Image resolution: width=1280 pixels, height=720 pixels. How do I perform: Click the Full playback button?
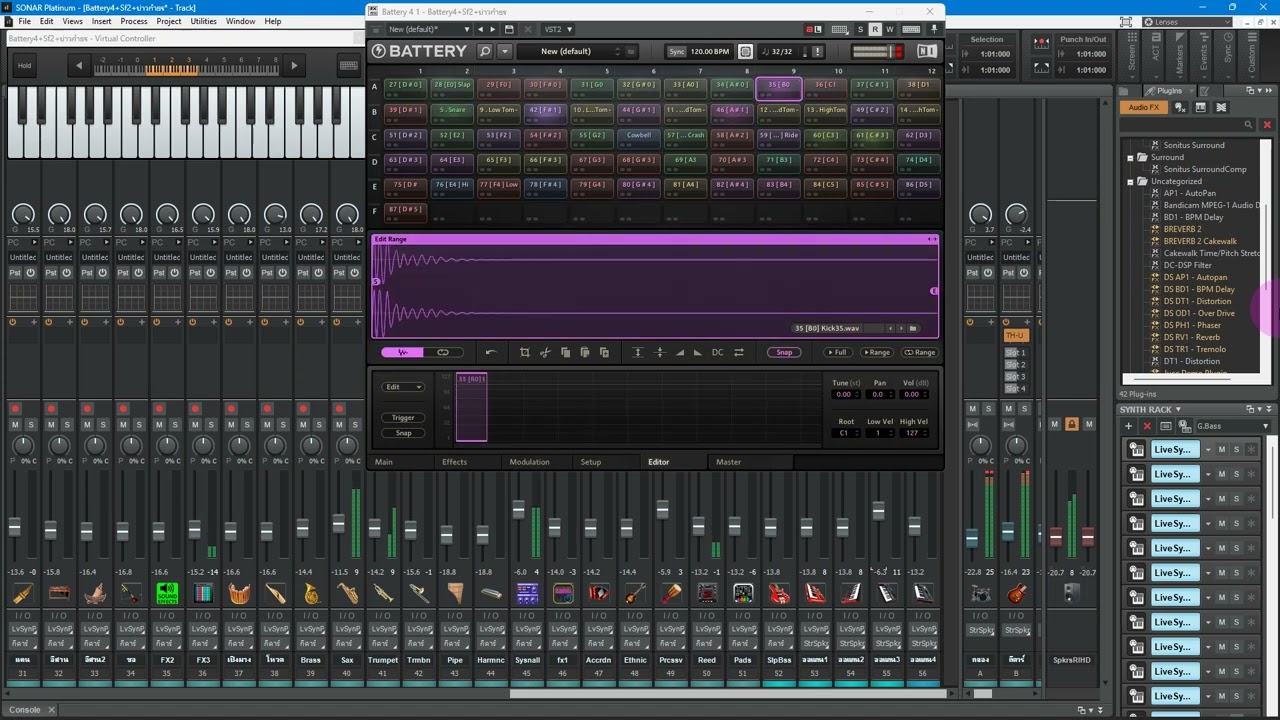[837, 352]
